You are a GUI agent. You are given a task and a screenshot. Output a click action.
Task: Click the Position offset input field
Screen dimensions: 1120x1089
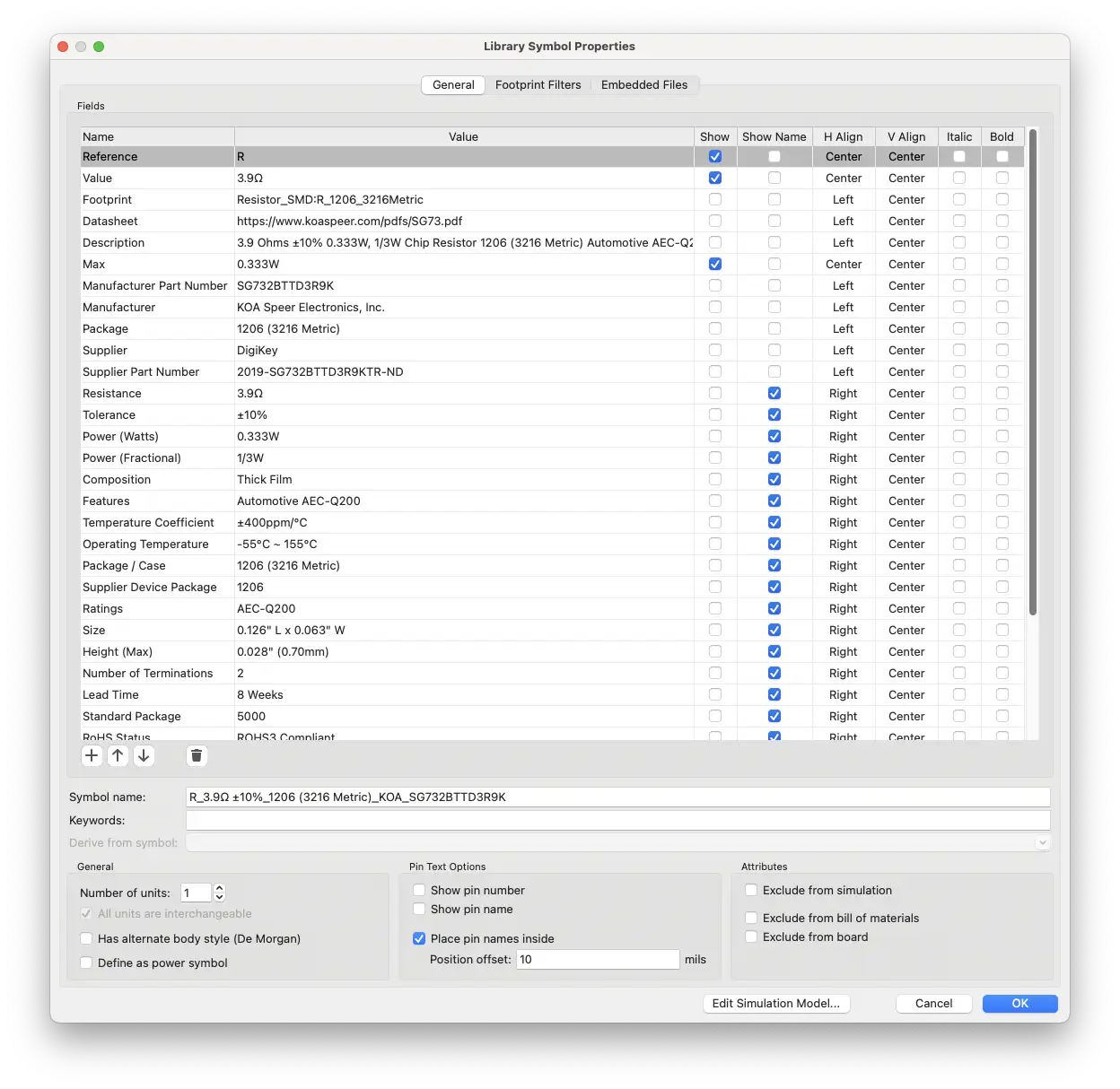click(597, 959)
